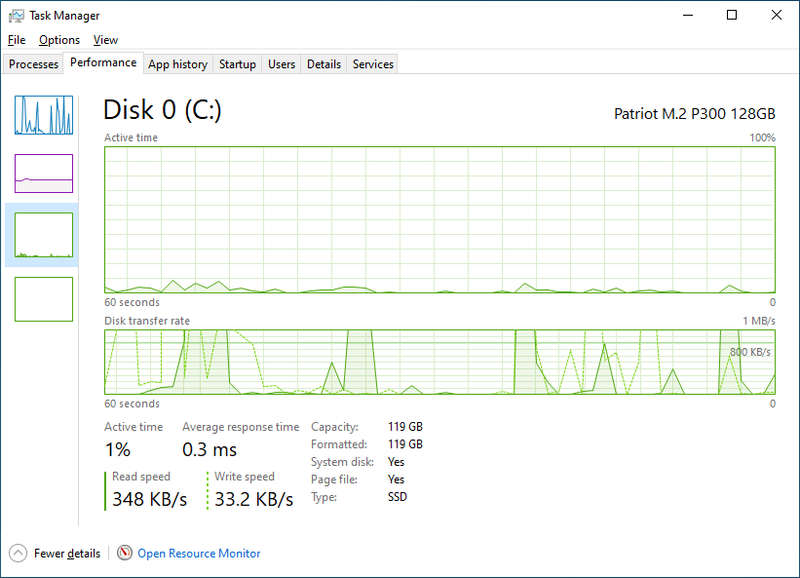Select the Disk 0 graph thumbnail
Screen dimensions: 800x578
pyautogui.click(x=43, y=235)
